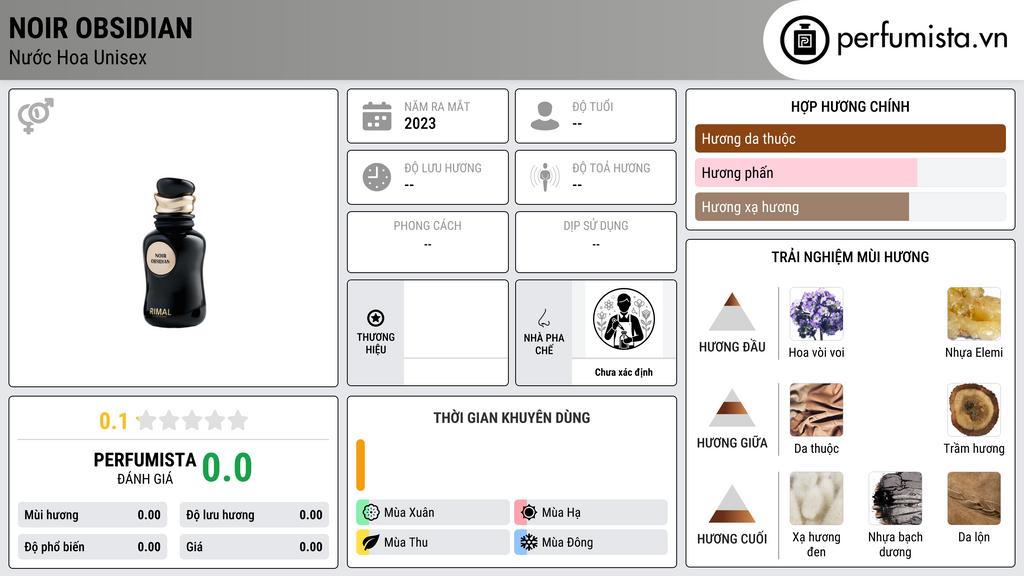
Task: Click the Độ lưu hương 0.00 score row
Action: pos(254,515)
